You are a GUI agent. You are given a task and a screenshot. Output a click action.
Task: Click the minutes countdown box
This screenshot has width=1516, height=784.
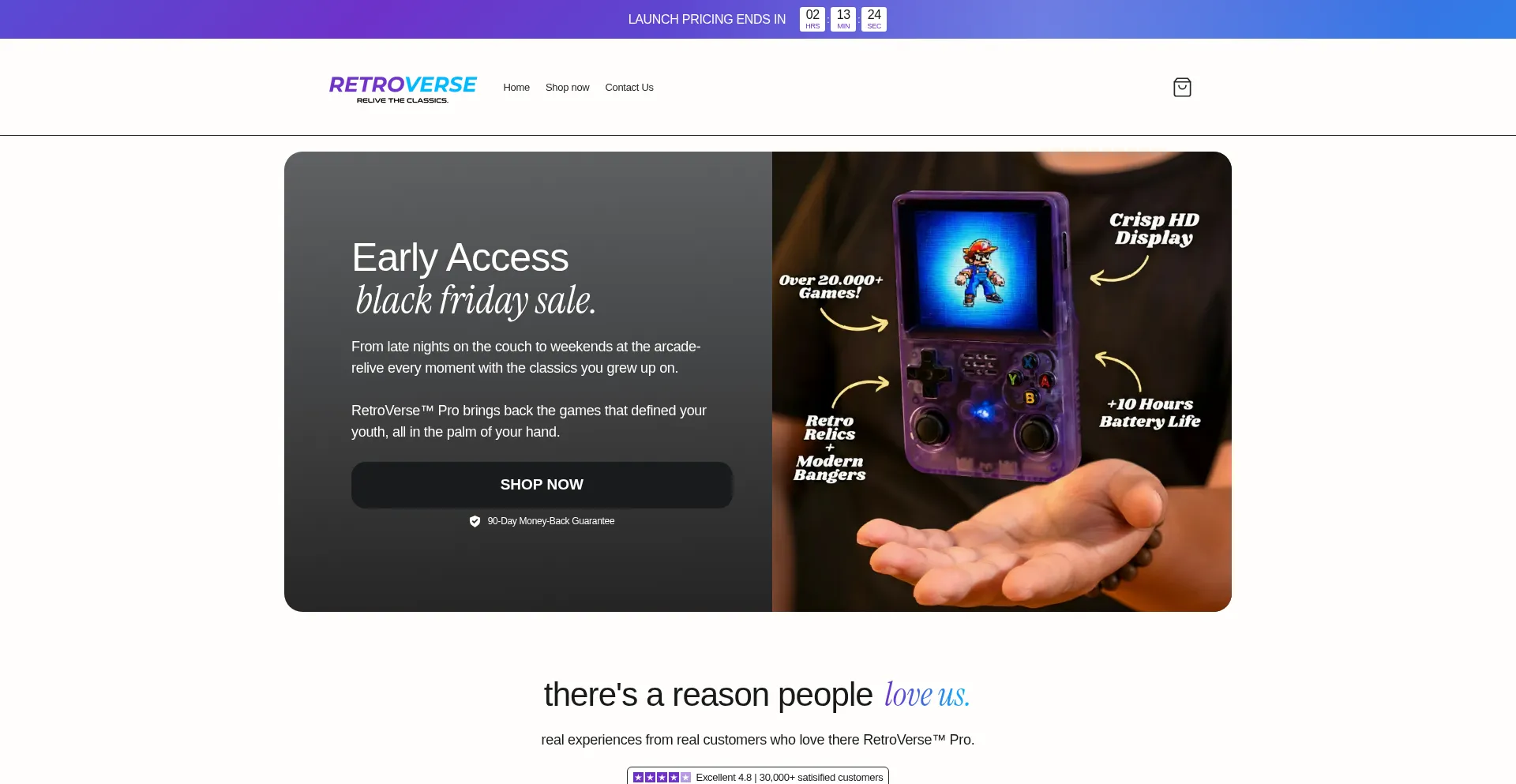click(x=843, y=19)
